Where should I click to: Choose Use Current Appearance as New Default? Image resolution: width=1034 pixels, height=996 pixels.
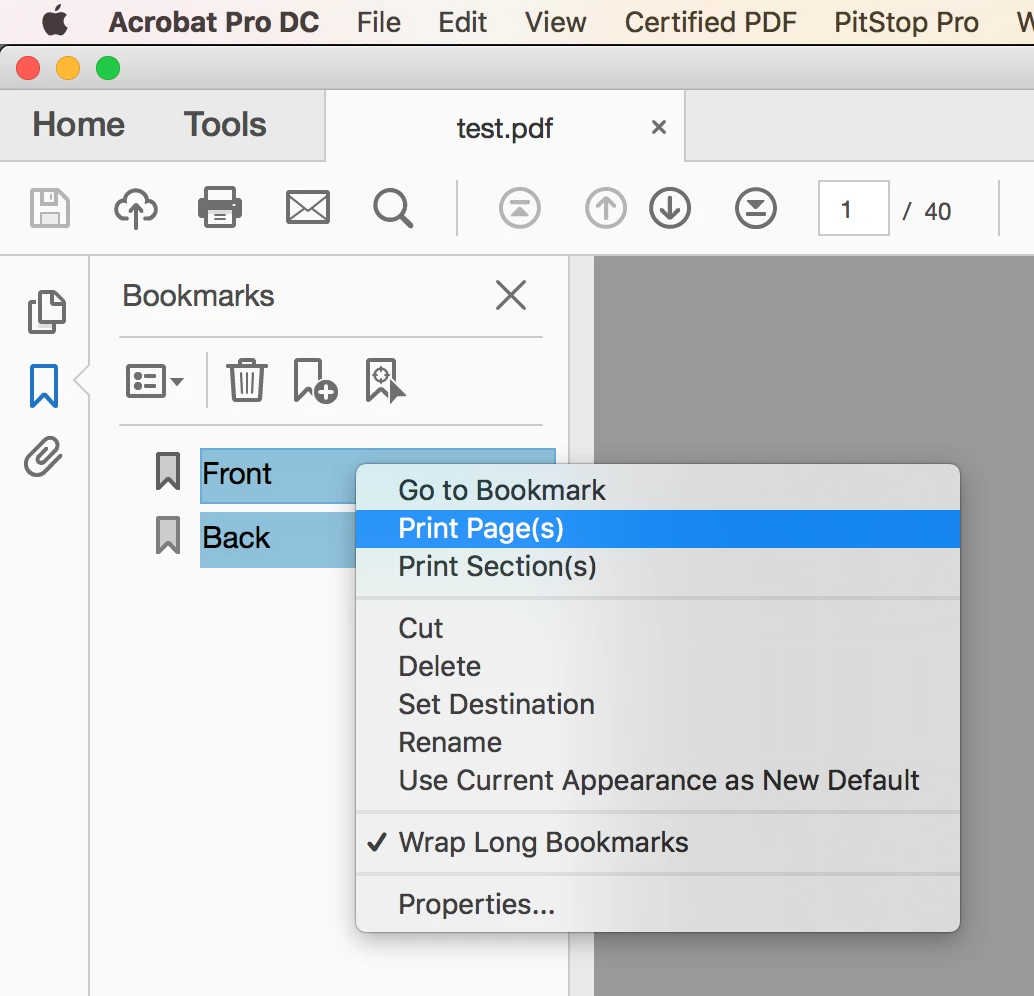pyautogui.click(x=657, y=780)
